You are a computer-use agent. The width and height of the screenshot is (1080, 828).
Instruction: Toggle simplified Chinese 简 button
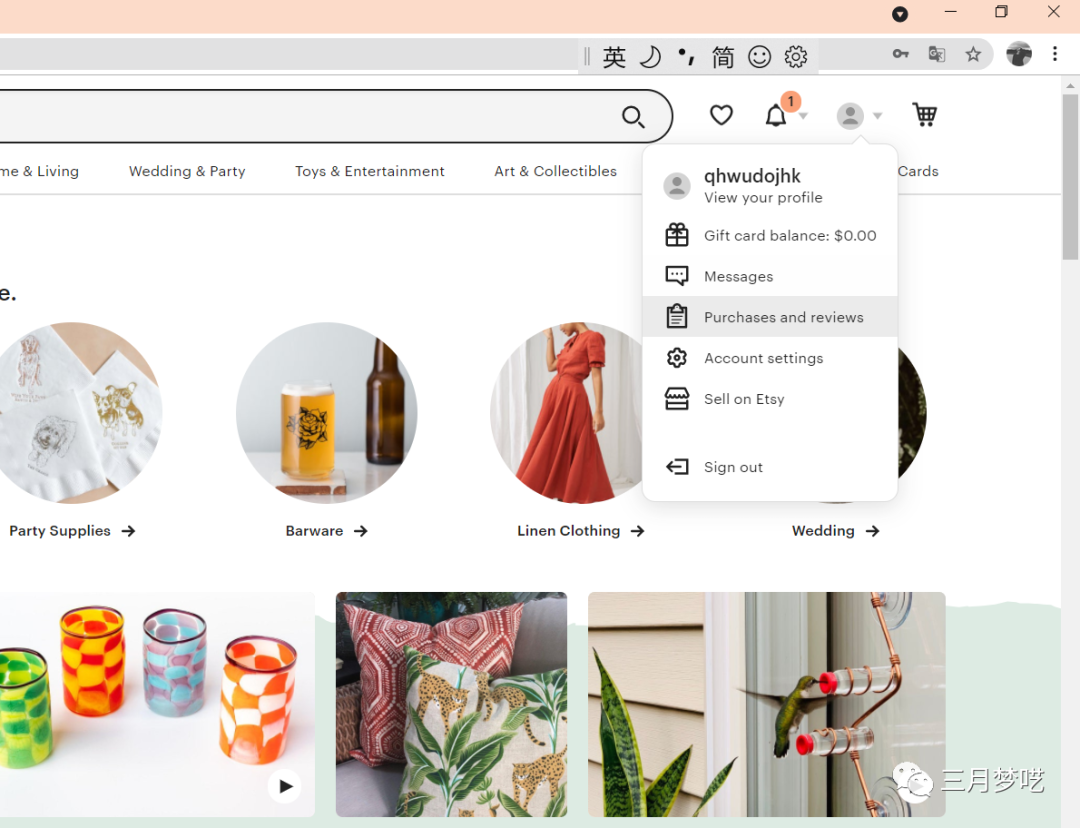(x=723, y=56)
